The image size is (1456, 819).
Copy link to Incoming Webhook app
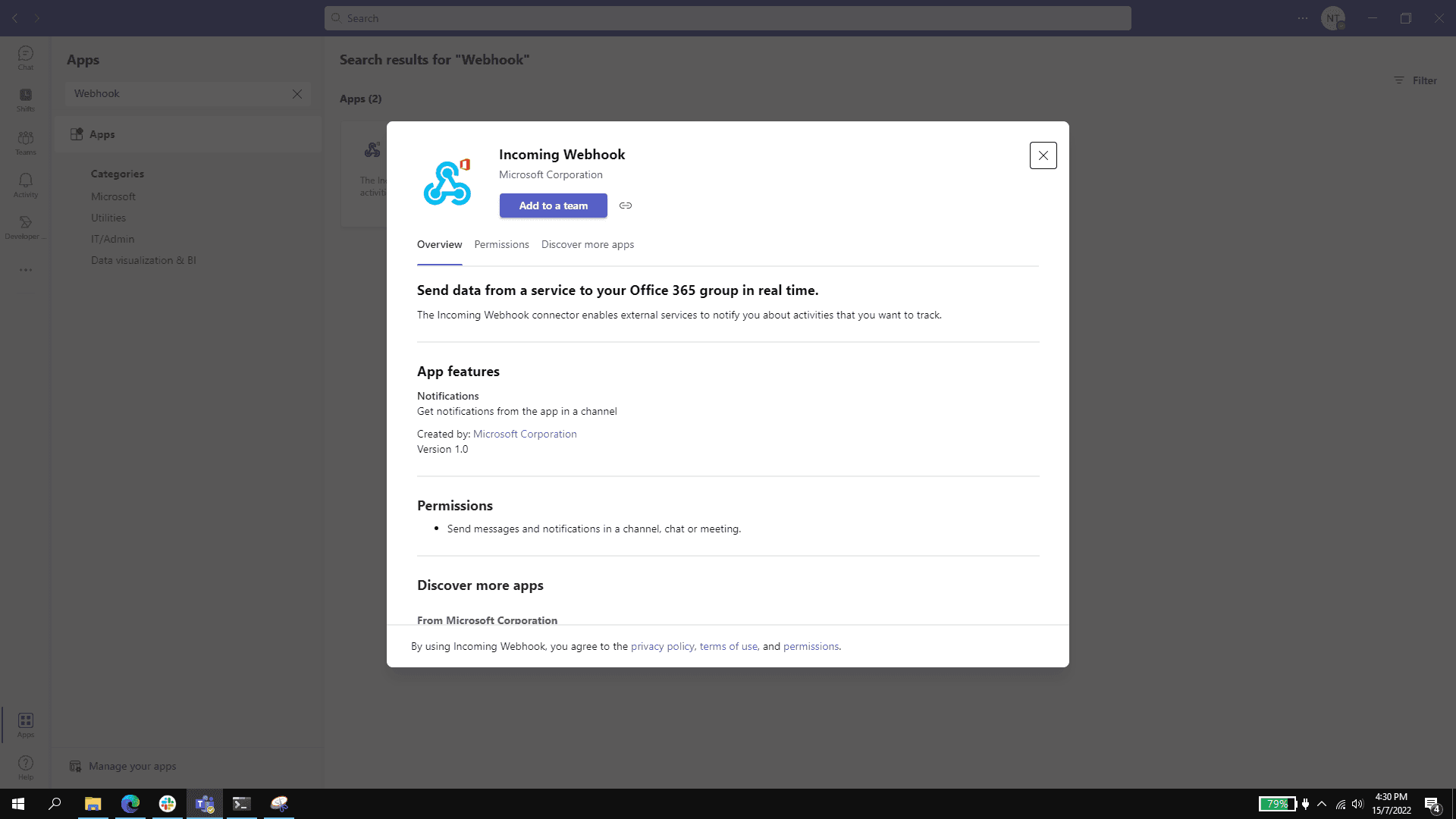pos(626,206)
